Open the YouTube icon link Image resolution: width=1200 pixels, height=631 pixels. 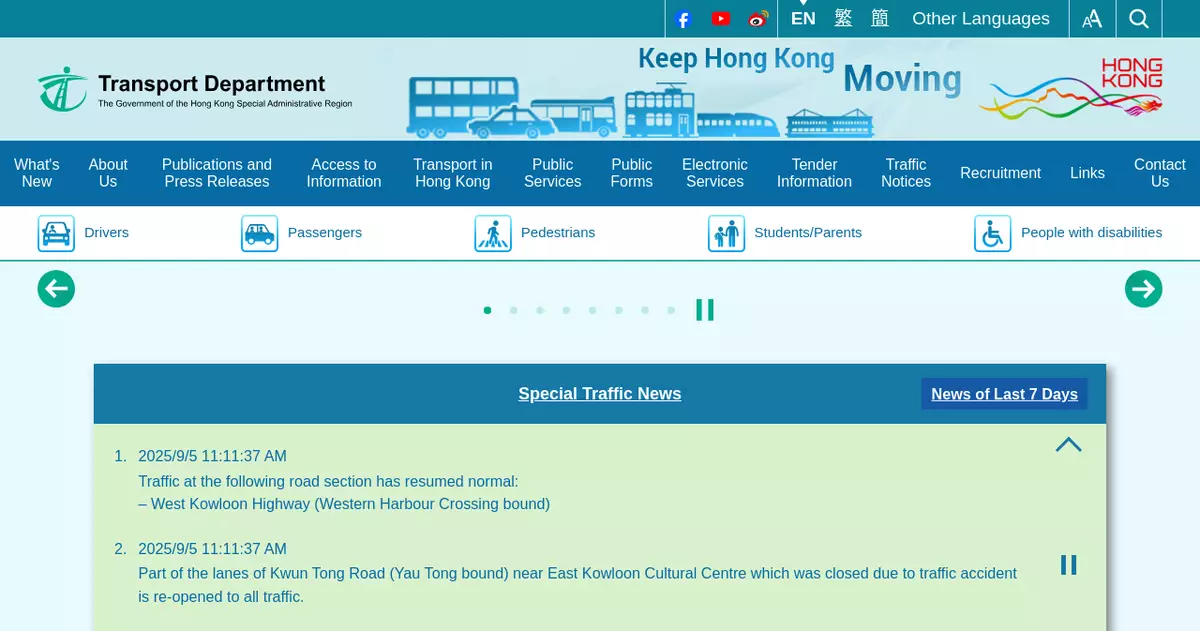721,19
